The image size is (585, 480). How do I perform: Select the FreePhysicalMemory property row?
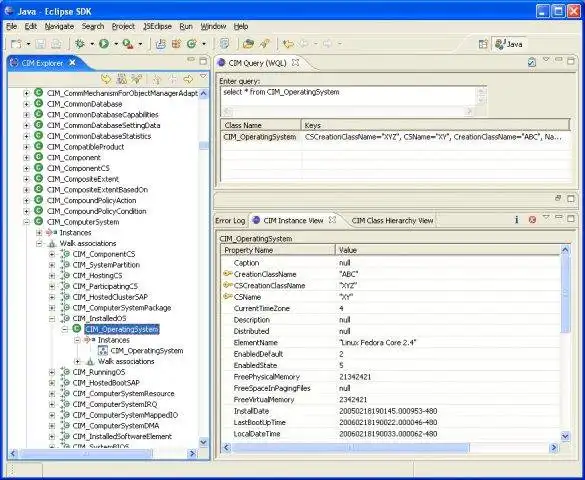[391, 377]
